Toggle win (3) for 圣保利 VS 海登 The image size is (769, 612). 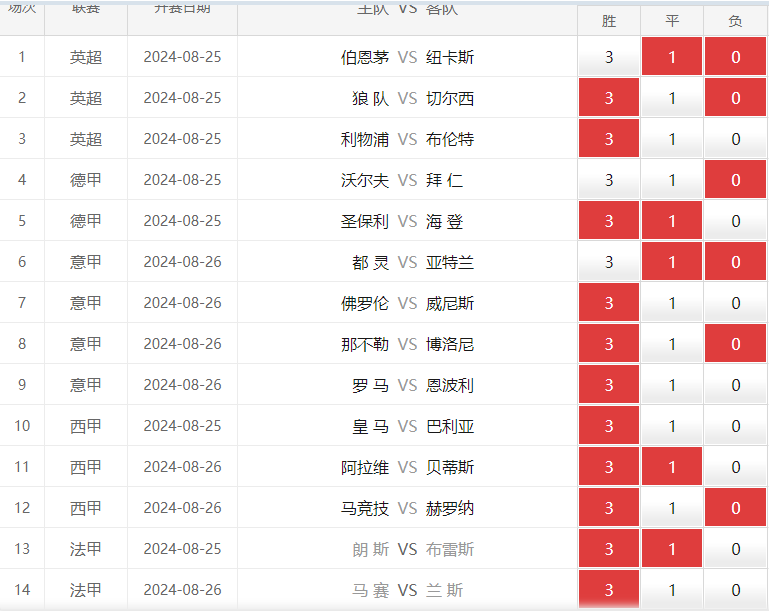[609, 221]
